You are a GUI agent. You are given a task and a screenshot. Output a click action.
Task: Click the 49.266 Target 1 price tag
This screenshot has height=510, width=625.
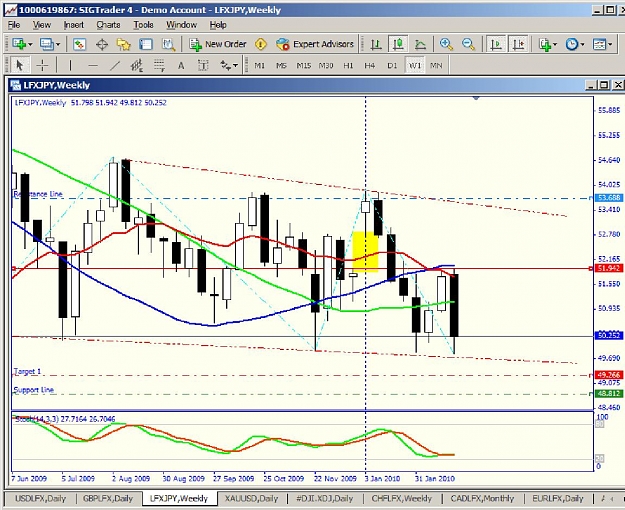point(608,375)
